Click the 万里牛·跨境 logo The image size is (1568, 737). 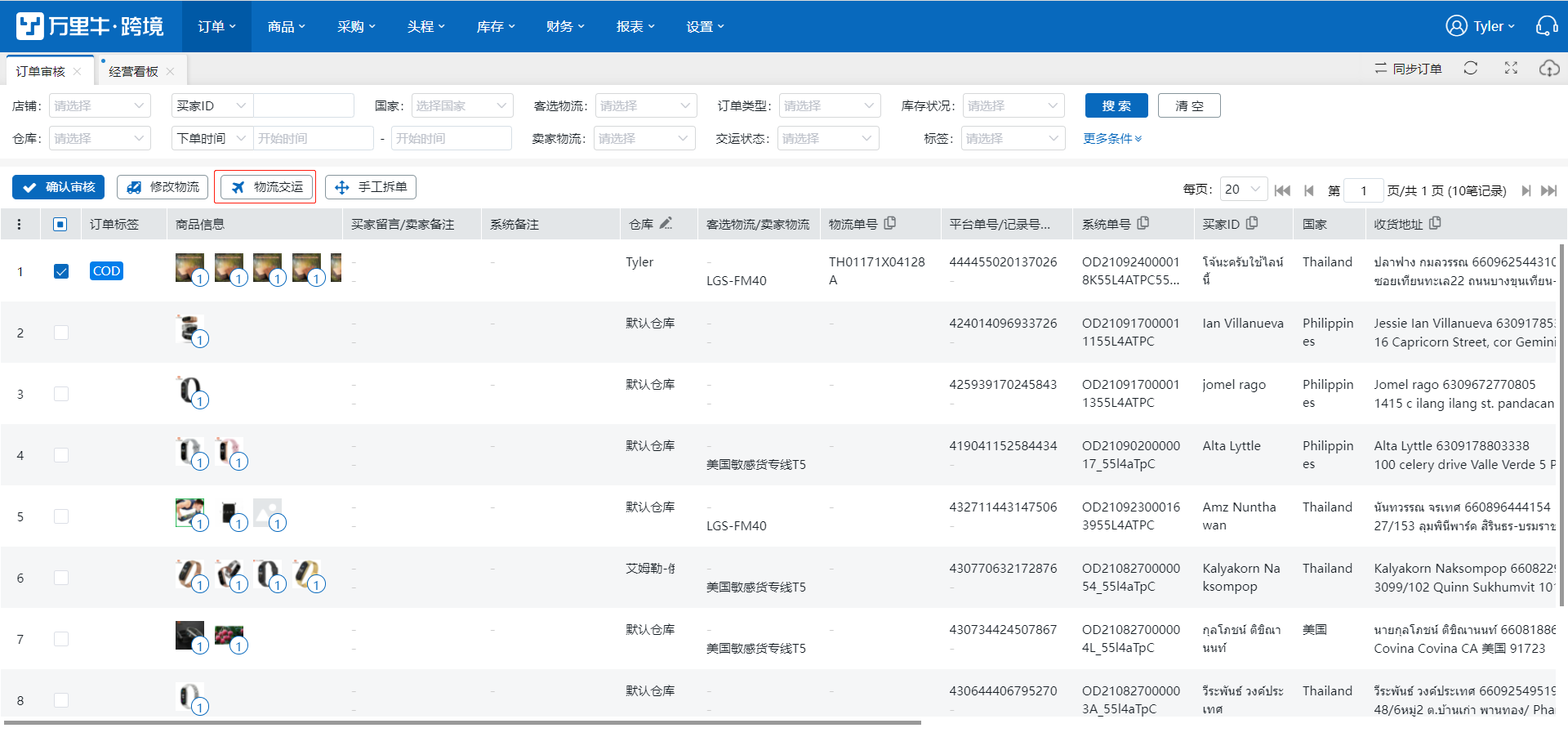(x=90, y=26)
